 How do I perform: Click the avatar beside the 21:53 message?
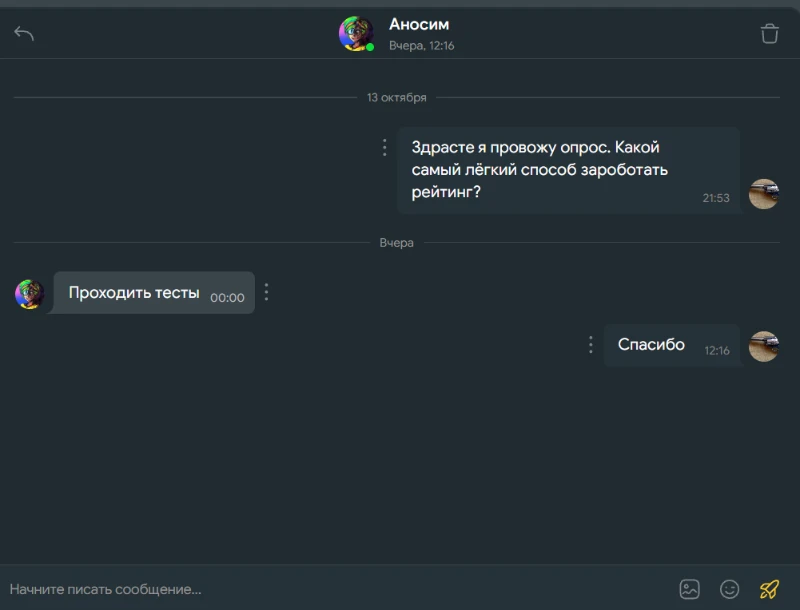tap(764, 194)
